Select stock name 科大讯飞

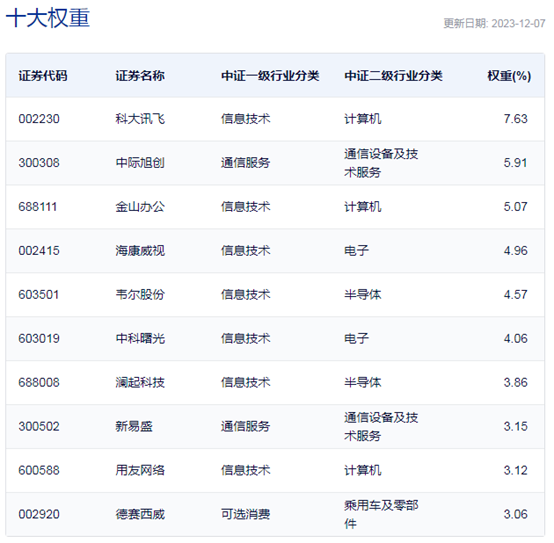(x=140, y=119)
